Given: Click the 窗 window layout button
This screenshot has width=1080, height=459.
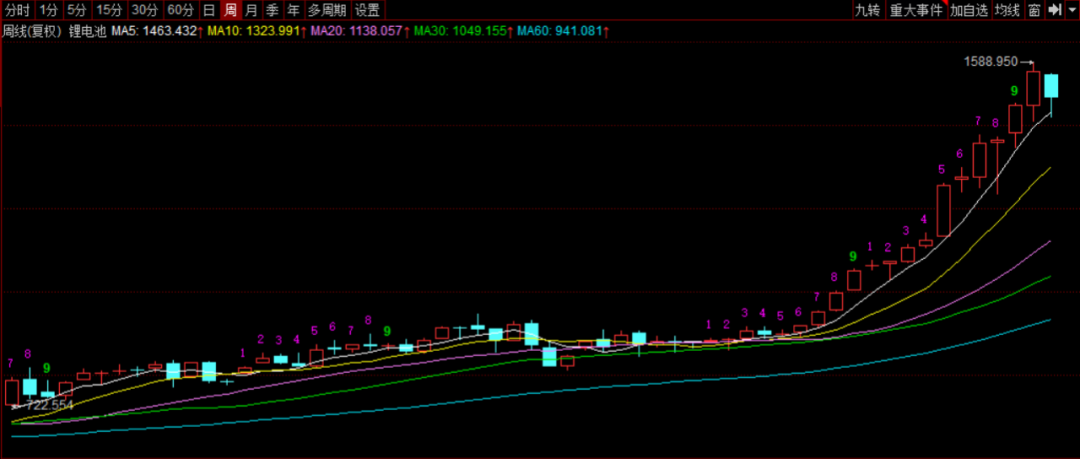Looking at the screenshot, I should click(1034, 10).
